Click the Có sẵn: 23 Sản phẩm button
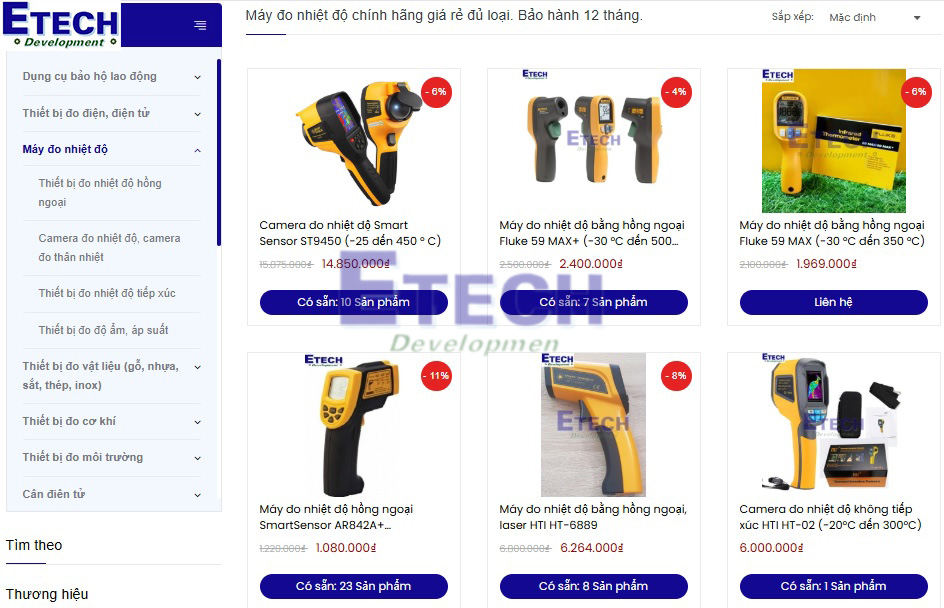The height and width of the screenshot is (608, 944). pos(353,586)
